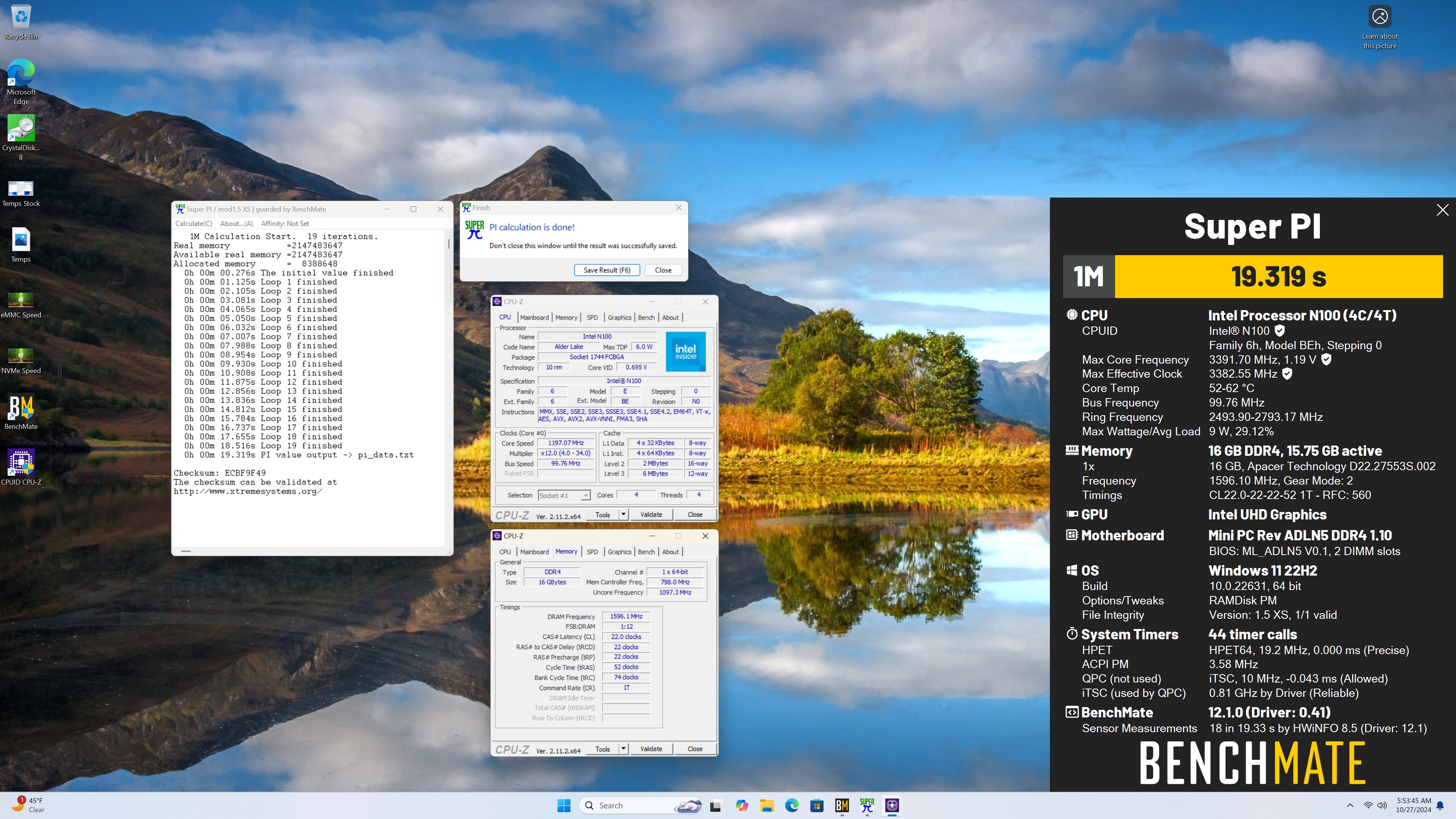Open File Explorer from the taskbar
1456x819 pixels.
pos(766,805)
